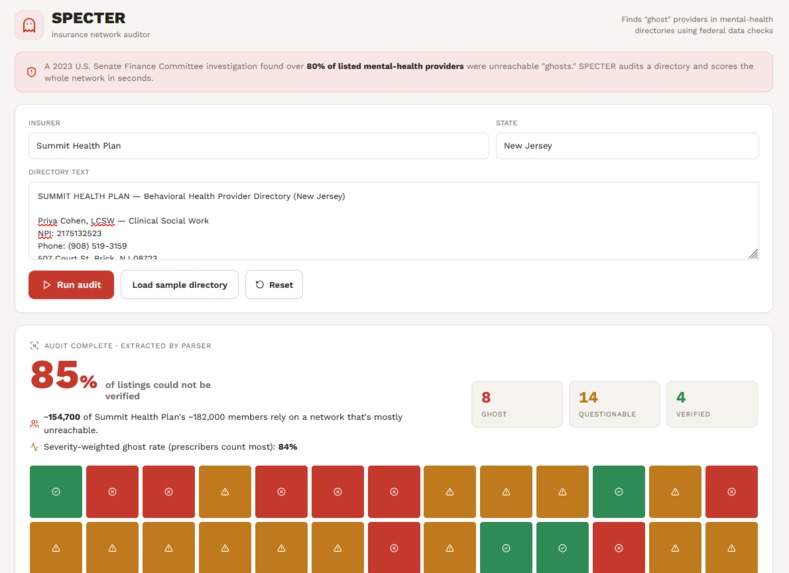Click 'Priya Cohen, LCSW — Clinical Social Work' line
The image size is (789, 573).
[123, 221]
